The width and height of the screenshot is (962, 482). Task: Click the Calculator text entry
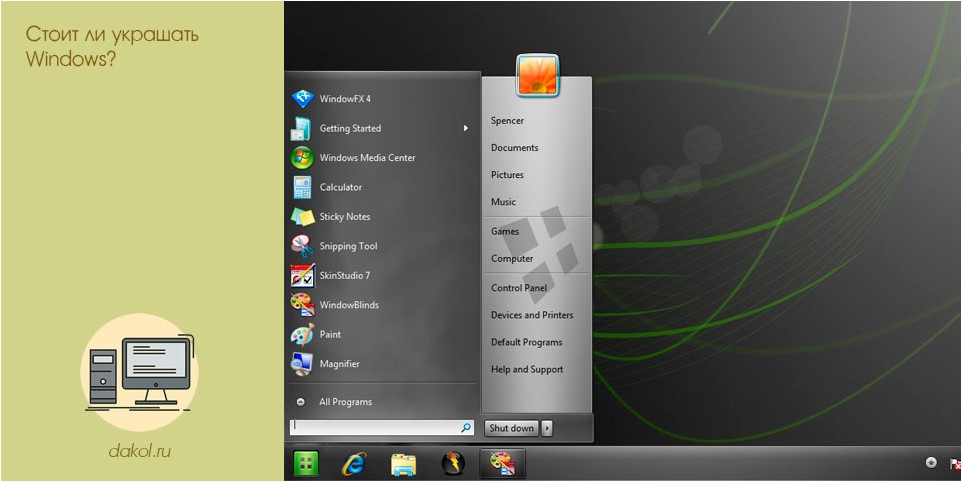(x=341, y=187)
